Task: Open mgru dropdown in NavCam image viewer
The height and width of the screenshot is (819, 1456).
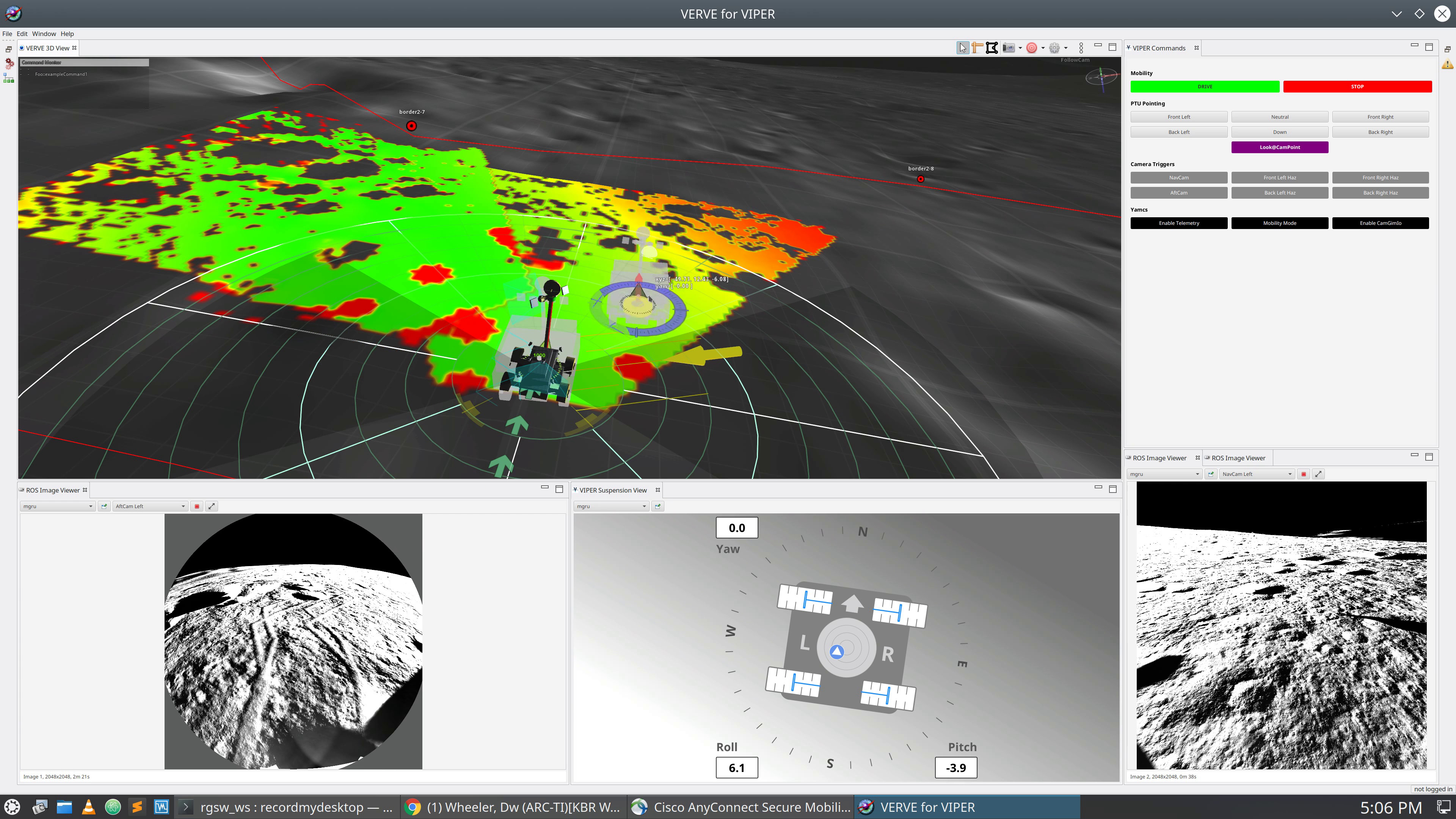Action: (1164, 474)
